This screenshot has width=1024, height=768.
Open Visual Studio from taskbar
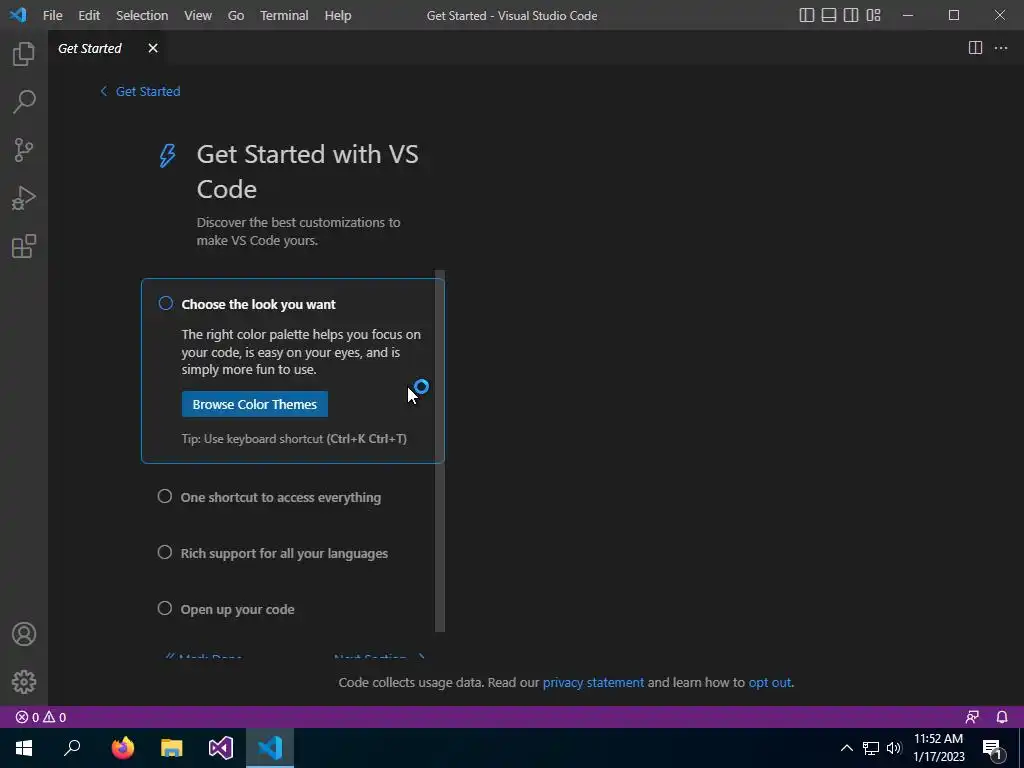221,748
